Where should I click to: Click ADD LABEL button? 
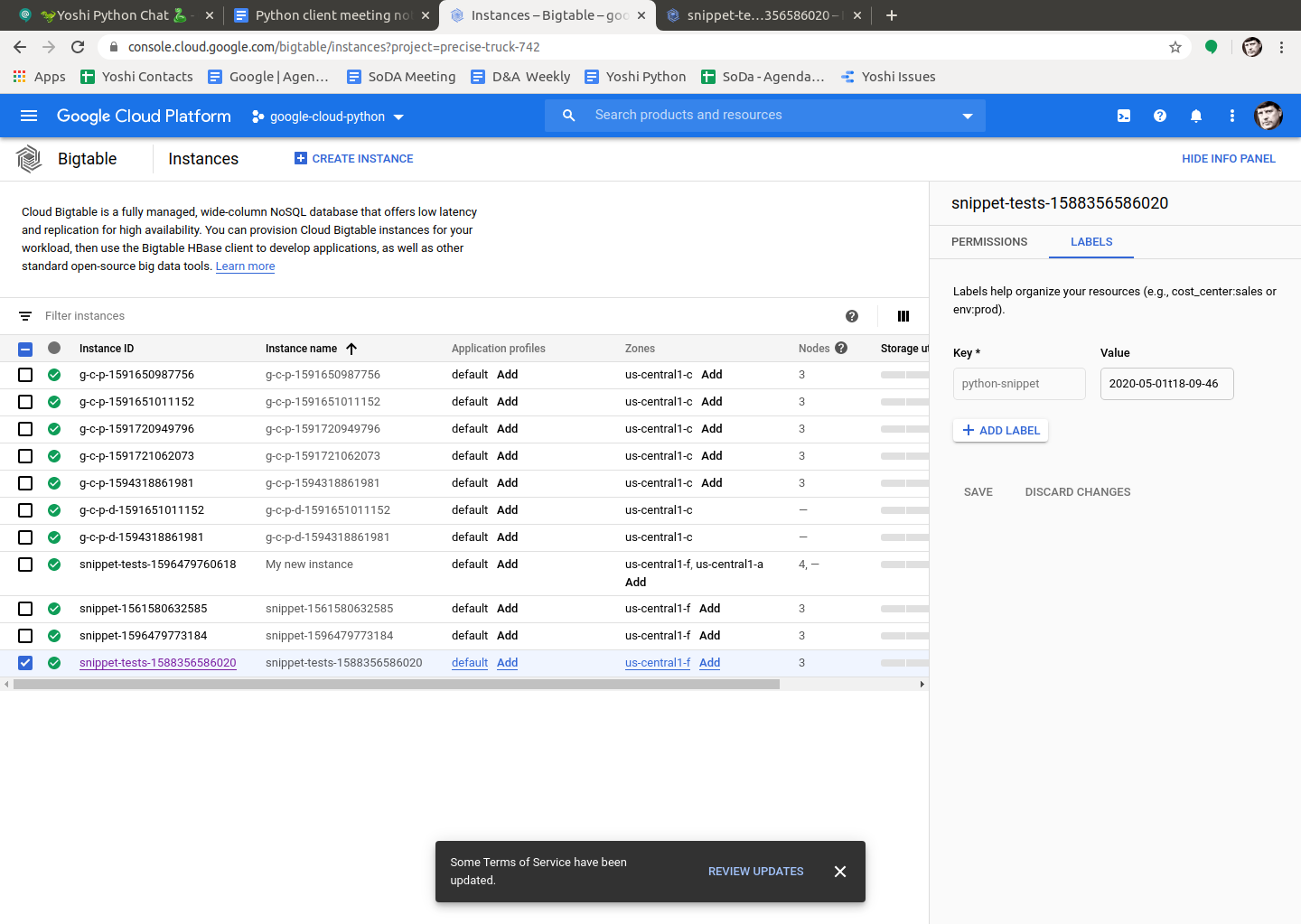(1001, 431)
